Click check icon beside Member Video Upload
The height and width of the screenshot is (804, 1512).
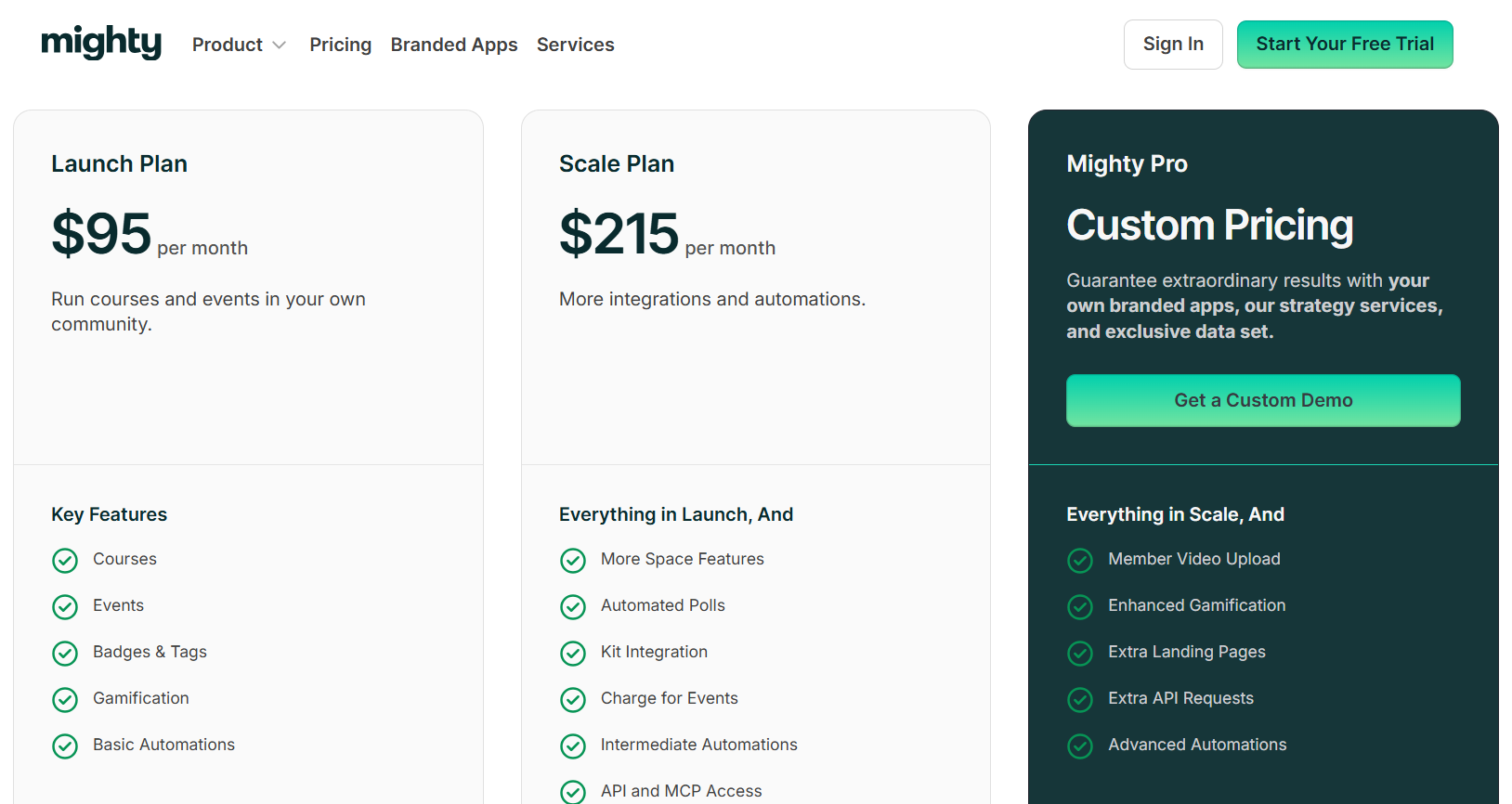tap(1080, 561)
